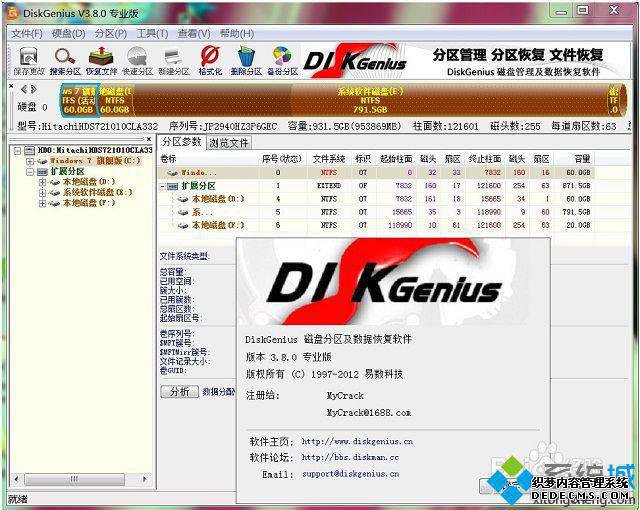Select Windows 7 旗舰版(C:) in the tree
This screenshot has width=640, height=510.
(95, 161)
